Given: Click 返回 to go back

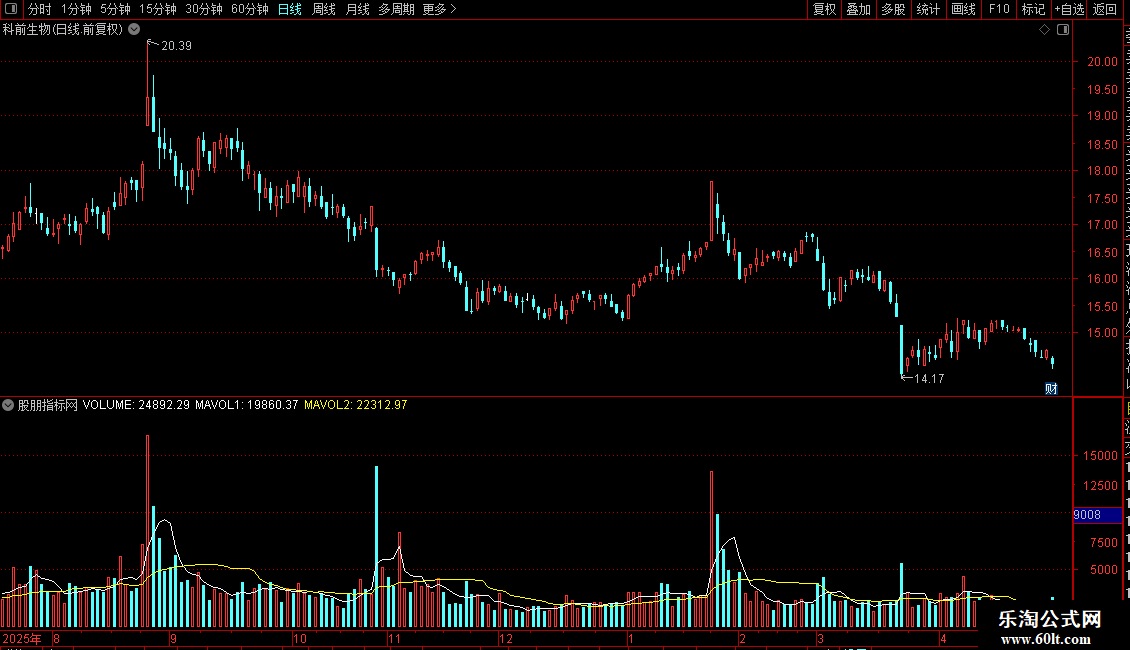Looking at the screenshot, I should pyautogui.click(x=1105, y=9).
